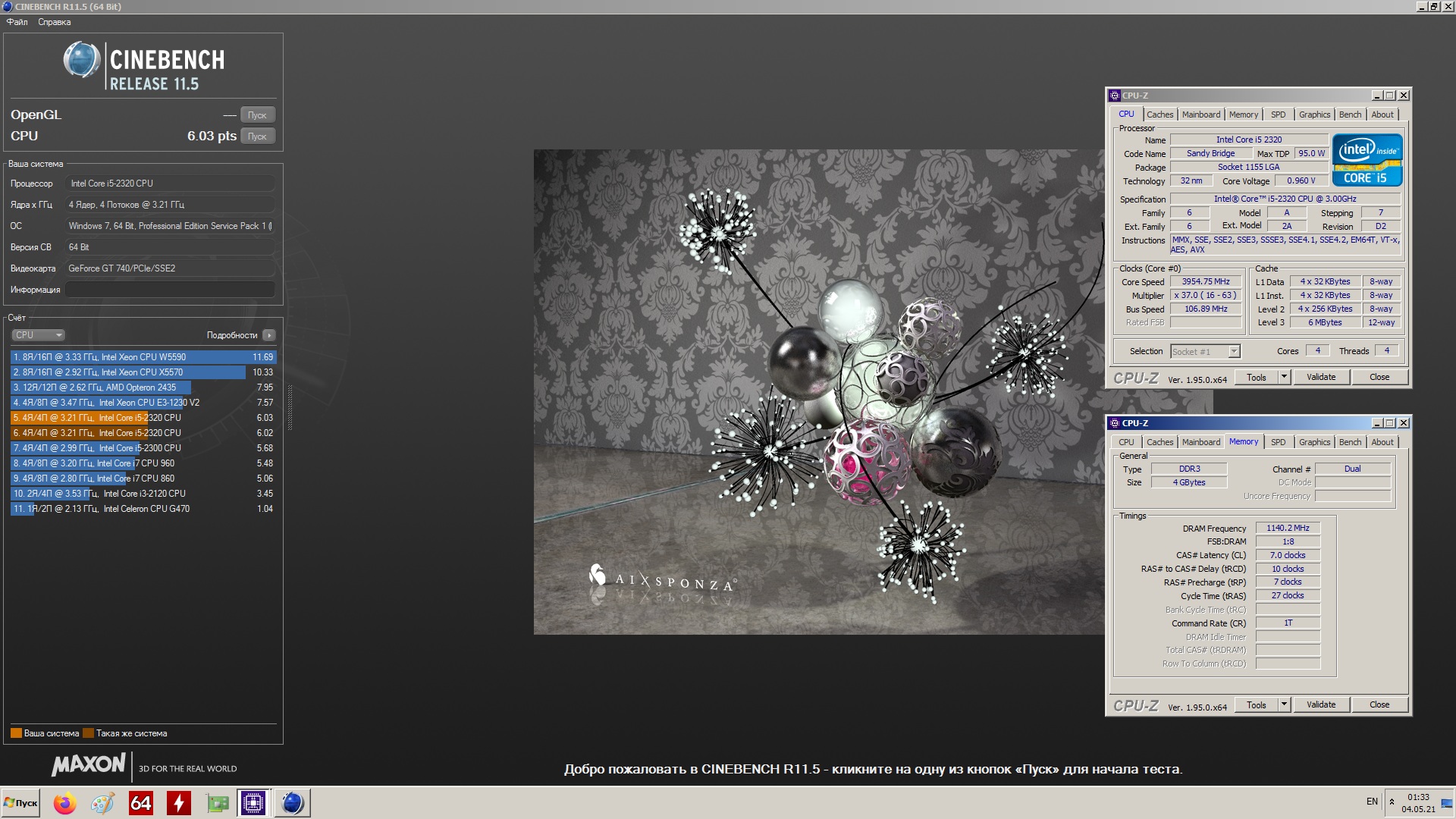The image size is (1456, 819).
Task: Open Bench tab in lower CPU-Z window
Action: 1350,442
